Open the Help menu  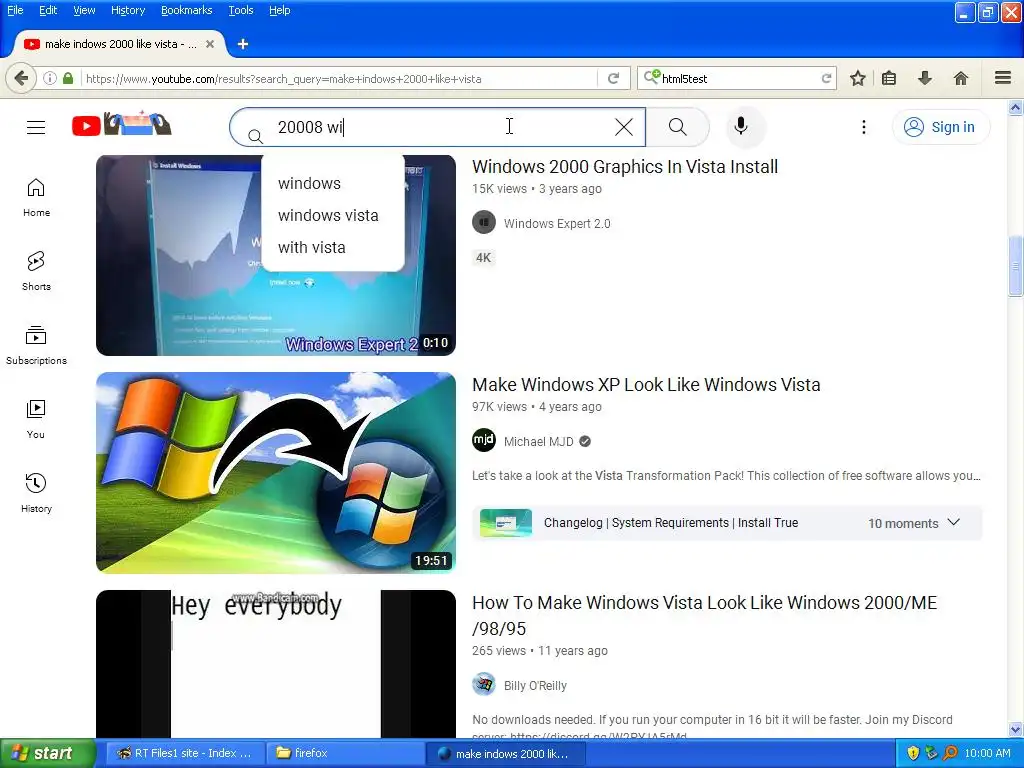[x=280, y=10]
